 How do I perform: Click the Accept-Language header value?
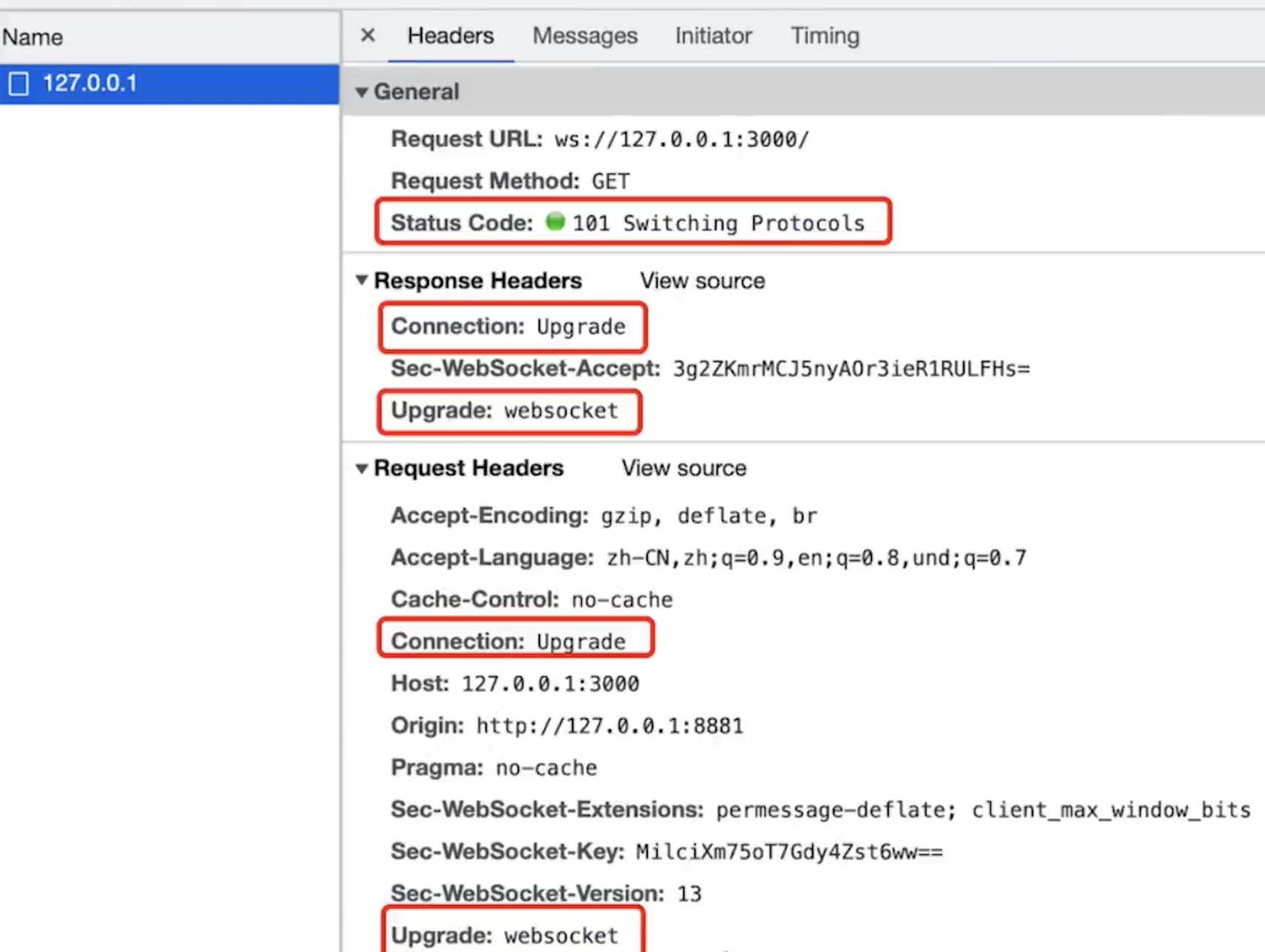816,558
